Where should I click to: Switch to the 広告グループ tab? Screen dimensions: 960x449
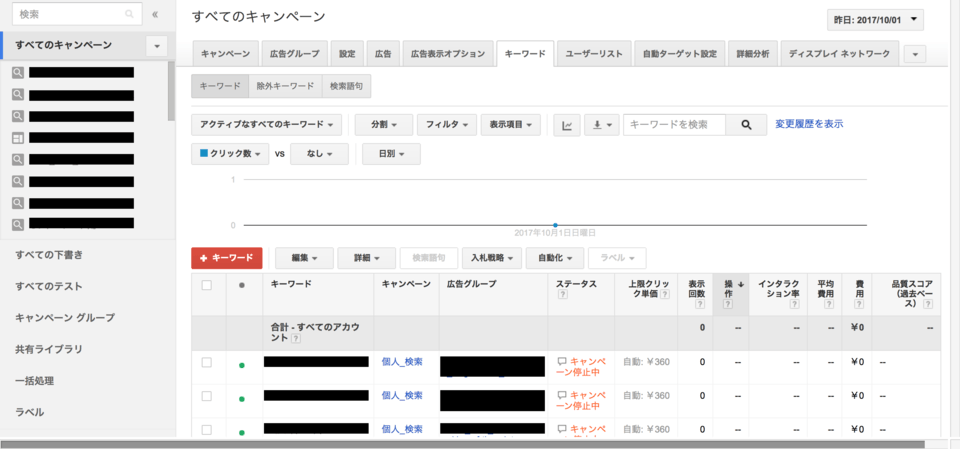tap(294, 54)
